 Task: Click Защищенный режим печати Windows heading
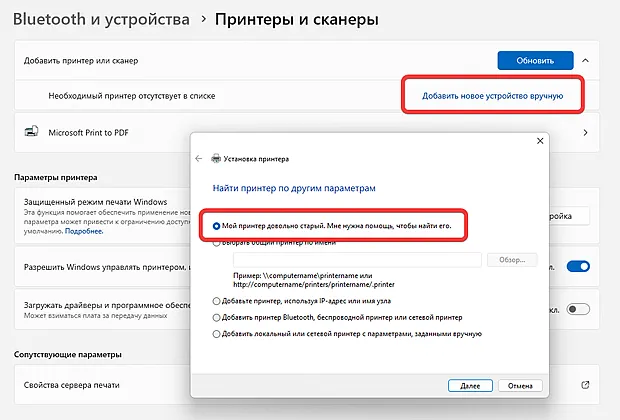coord(95,202)
